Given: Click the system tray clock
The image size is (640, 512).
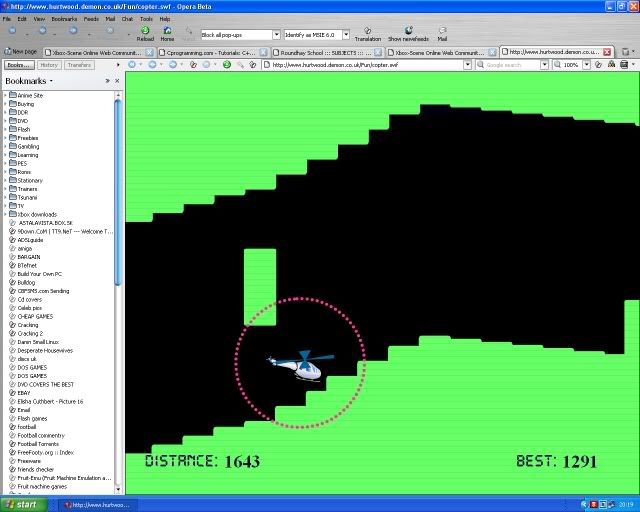Looking at the screenshot, I should [x=626, y=505].
